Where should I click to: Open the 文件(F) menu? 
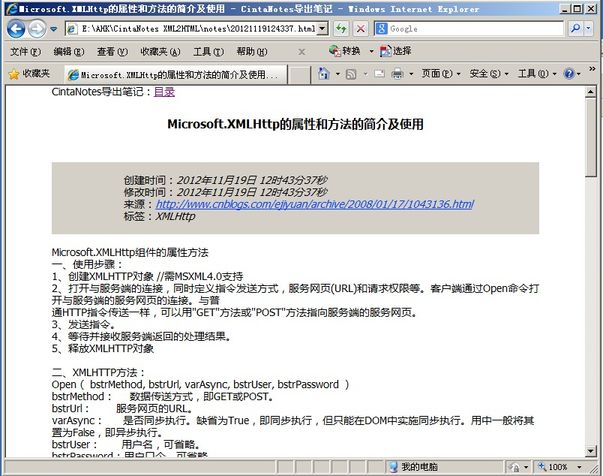click(x=25, y=52)
